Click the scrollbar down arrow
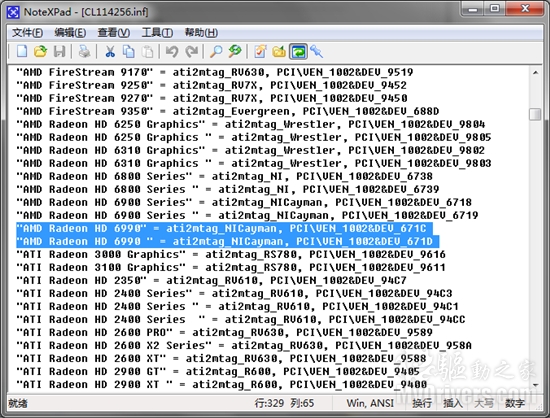The height and width of the screenshot is (418, 550). pos(535,385)
